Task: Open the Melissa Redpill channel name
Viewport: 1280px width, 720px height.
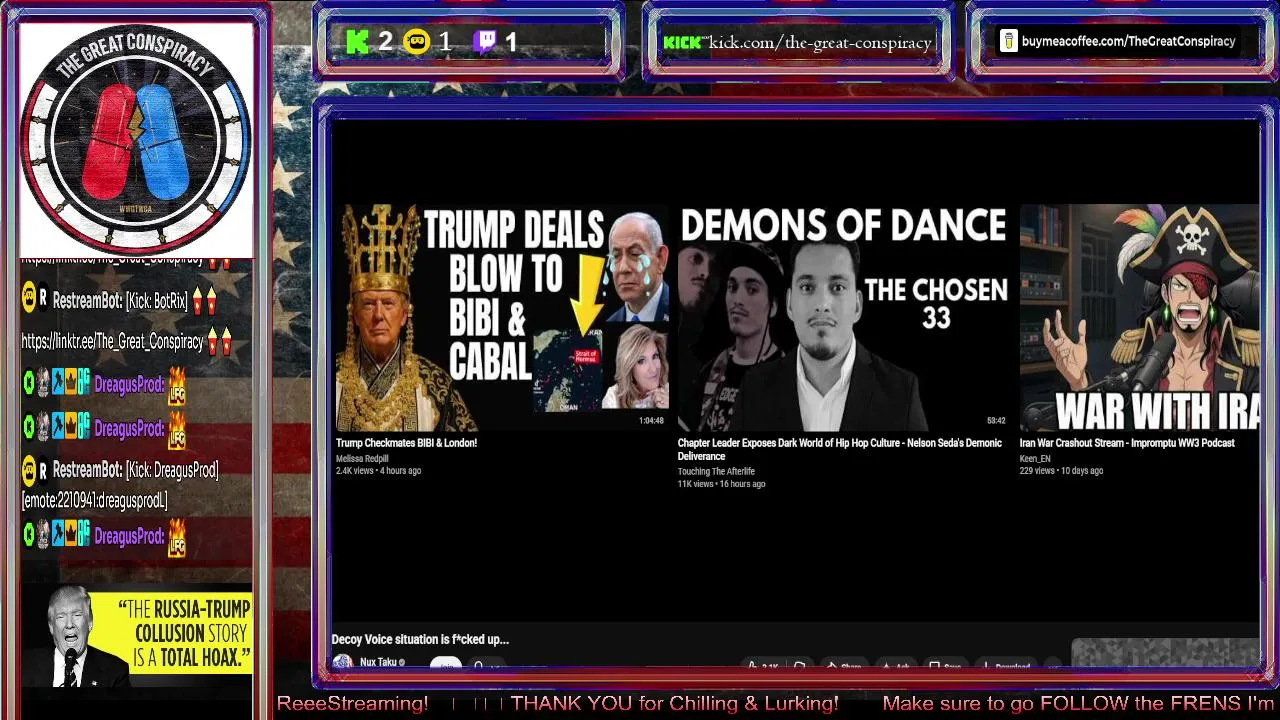Action: [362, 459]
